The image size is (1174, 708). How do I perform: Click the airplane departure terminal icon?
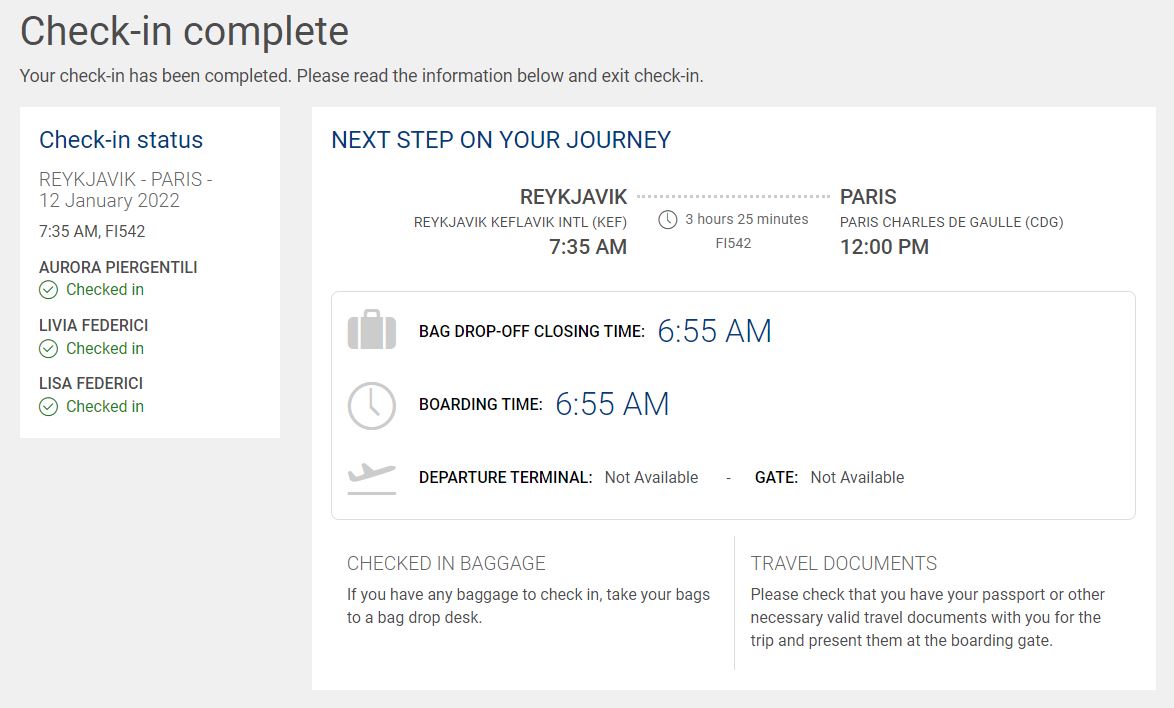click(371, 478)
